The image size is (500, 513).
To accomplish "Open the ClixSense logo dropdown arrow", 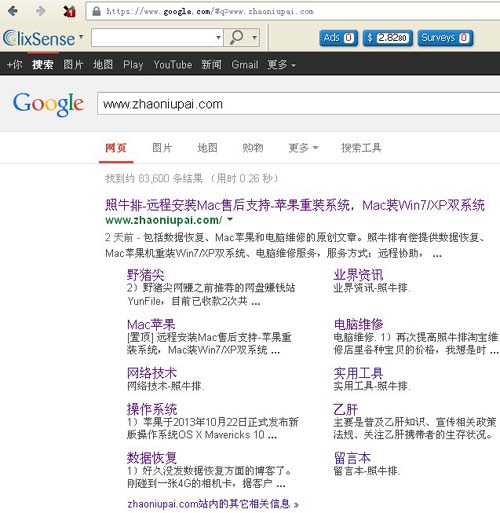I will (81, 37).
